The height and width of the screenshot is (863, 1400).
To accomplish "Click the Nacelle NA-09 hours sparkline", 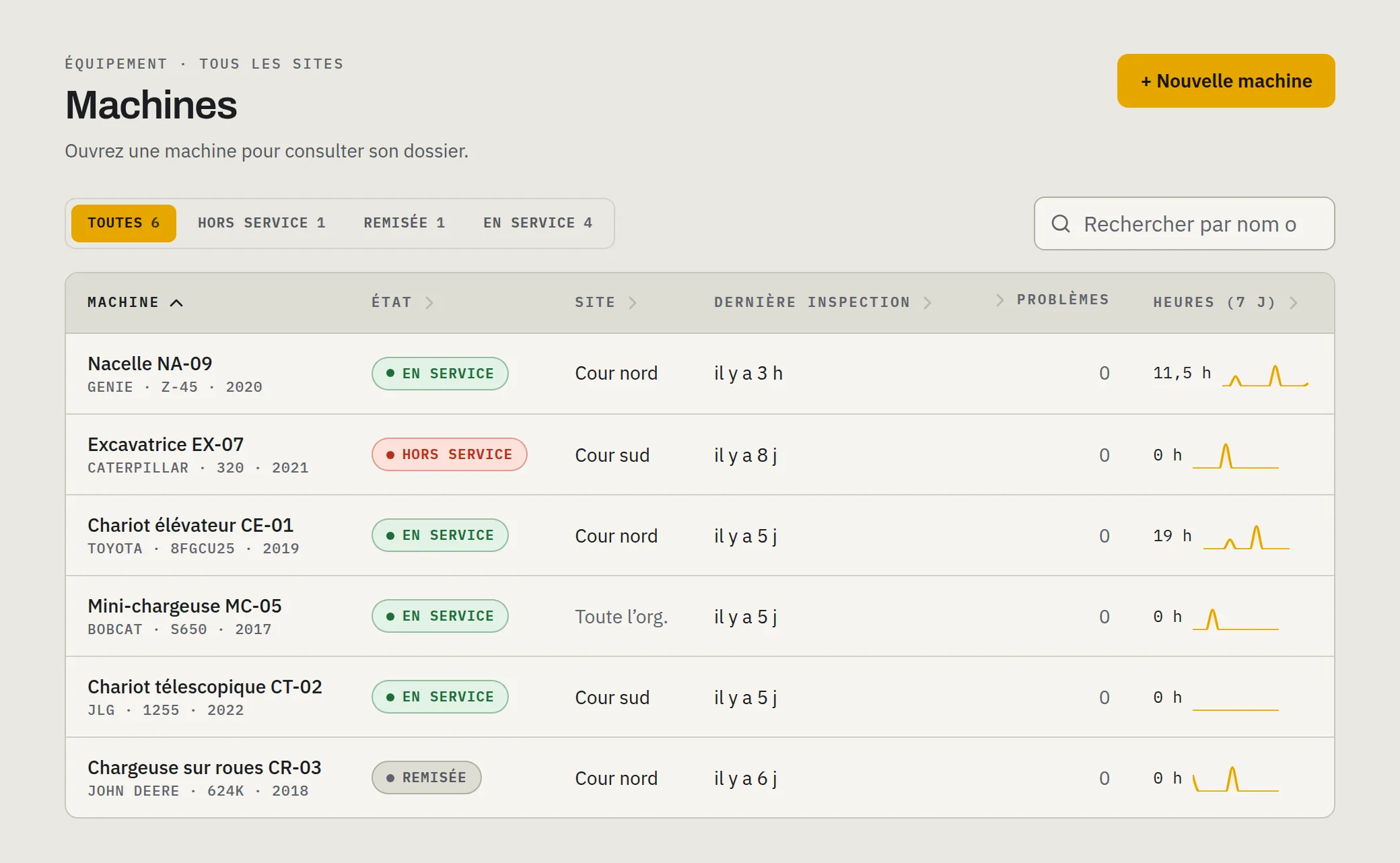I will (x=1265, y=376).
